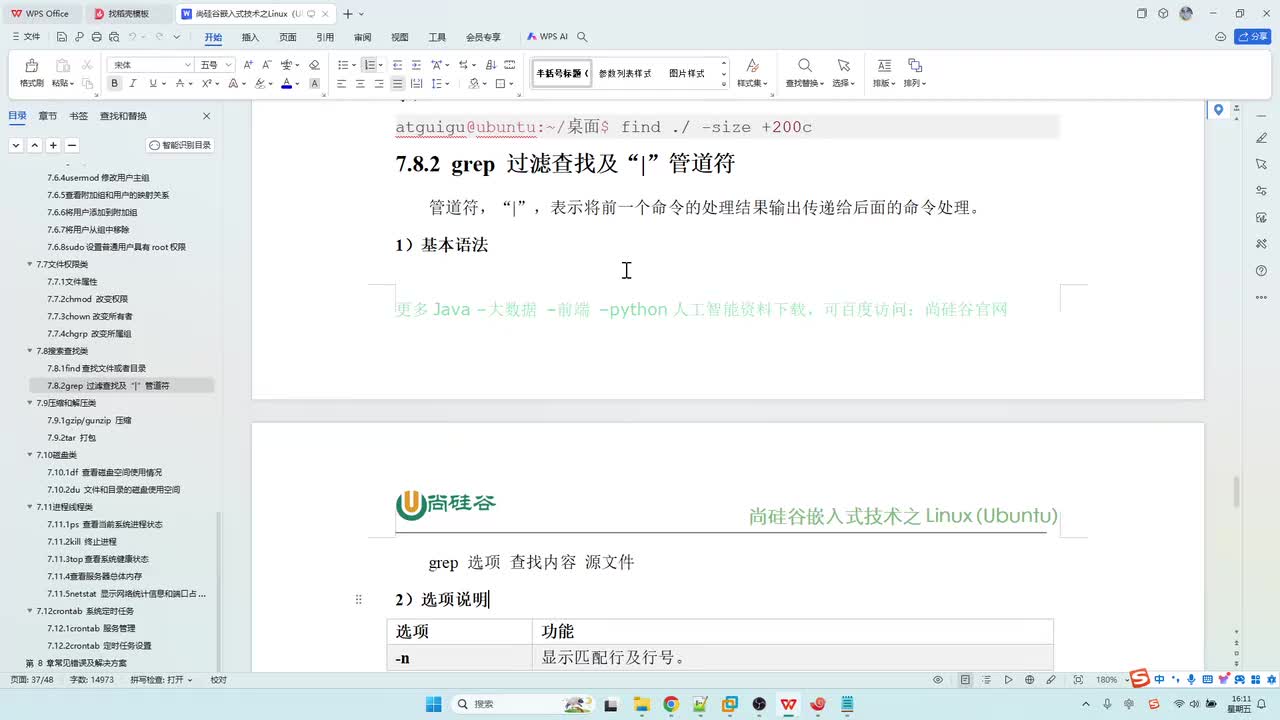Click the Decrease Indent icon

[397, 65]
